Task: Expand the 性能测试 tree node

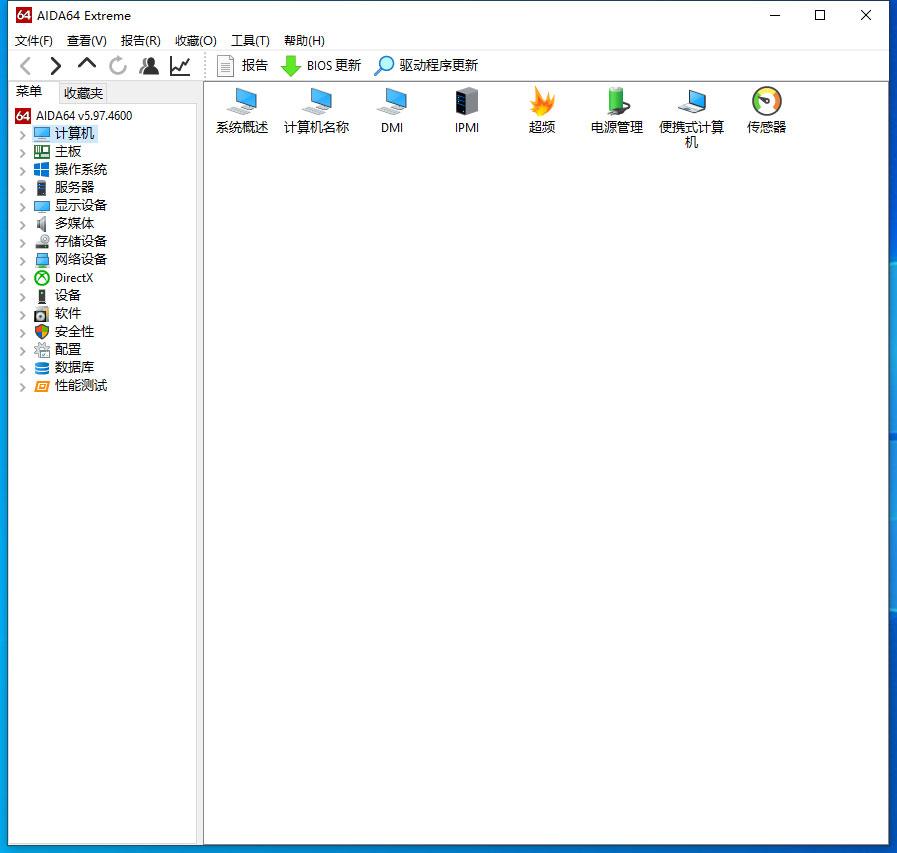Action: click(23, 386)
